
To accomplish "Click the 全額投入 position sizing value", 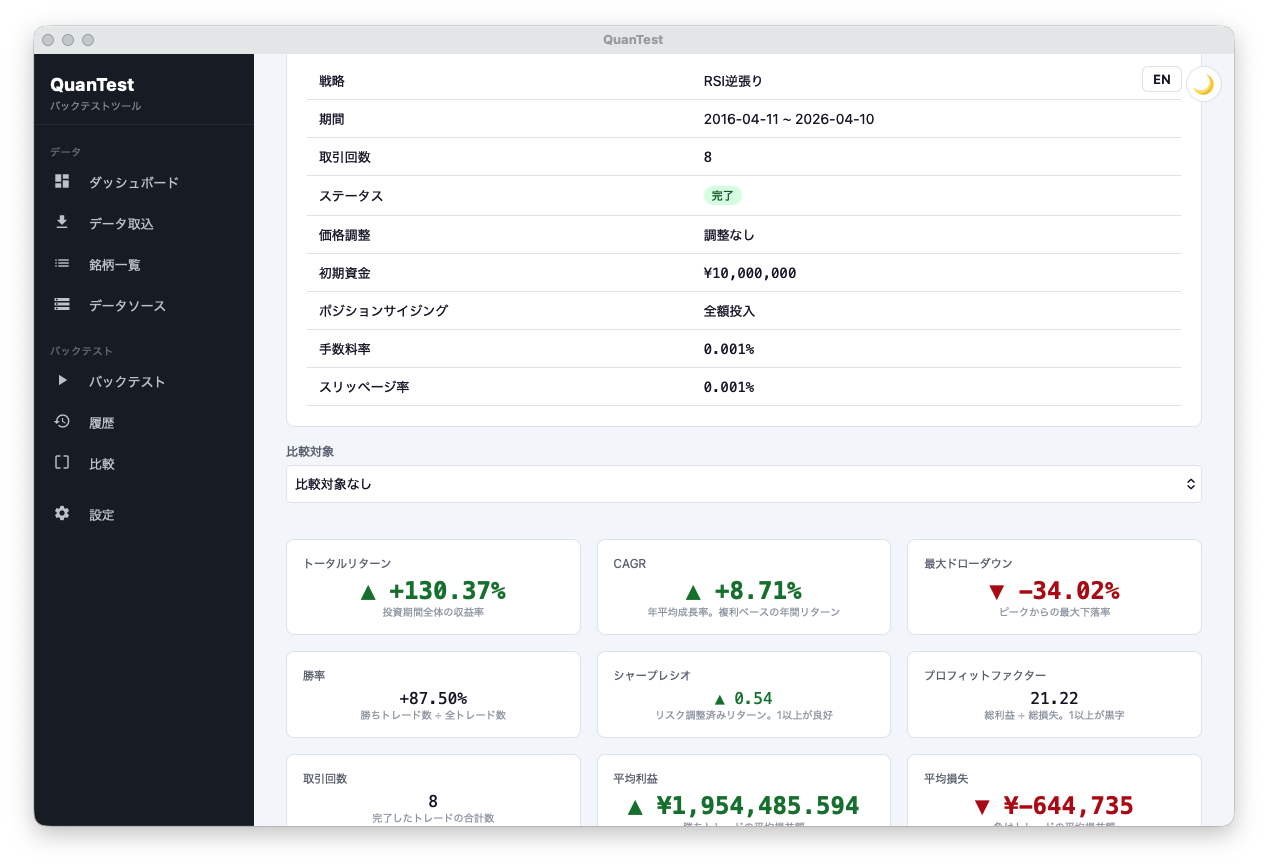I will (x=729, y=311).
